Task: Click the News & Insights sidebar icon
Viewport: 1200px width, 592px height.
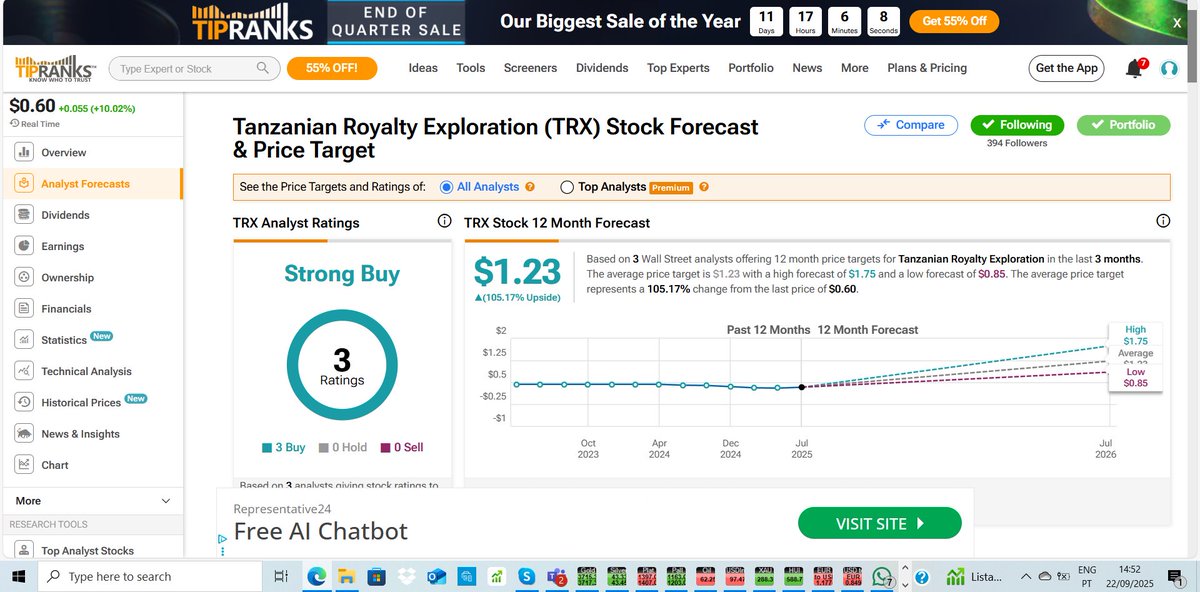Action: [x=24, y=433]
